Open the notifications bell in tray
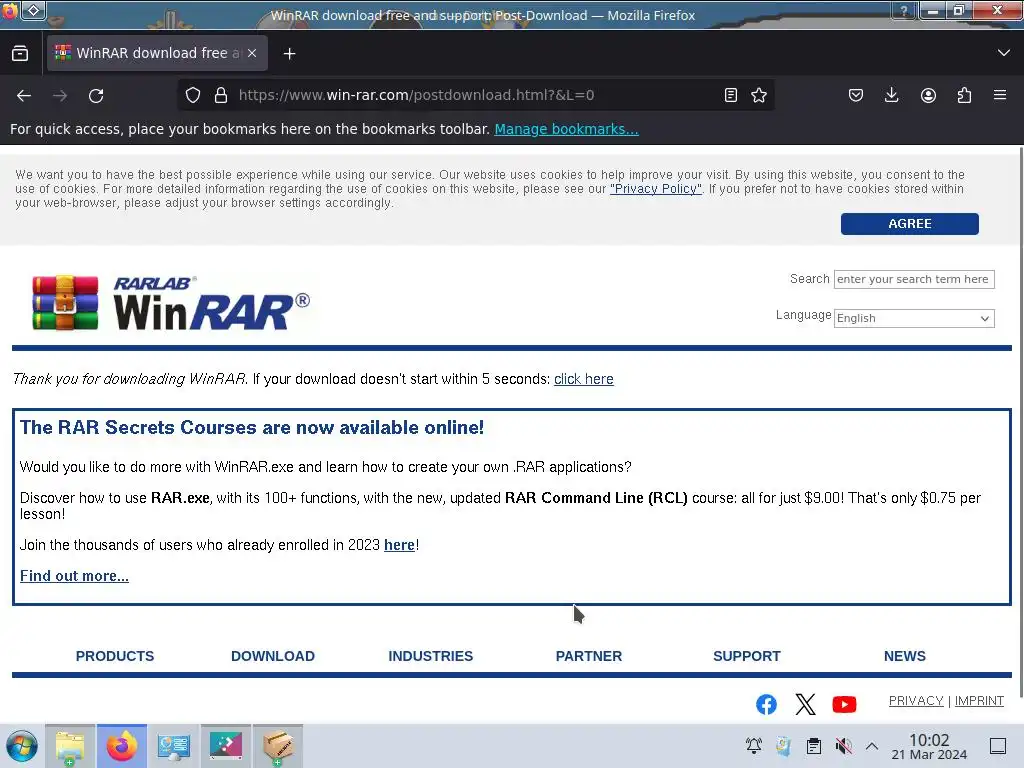1024x768 pixels. point(754,746)
